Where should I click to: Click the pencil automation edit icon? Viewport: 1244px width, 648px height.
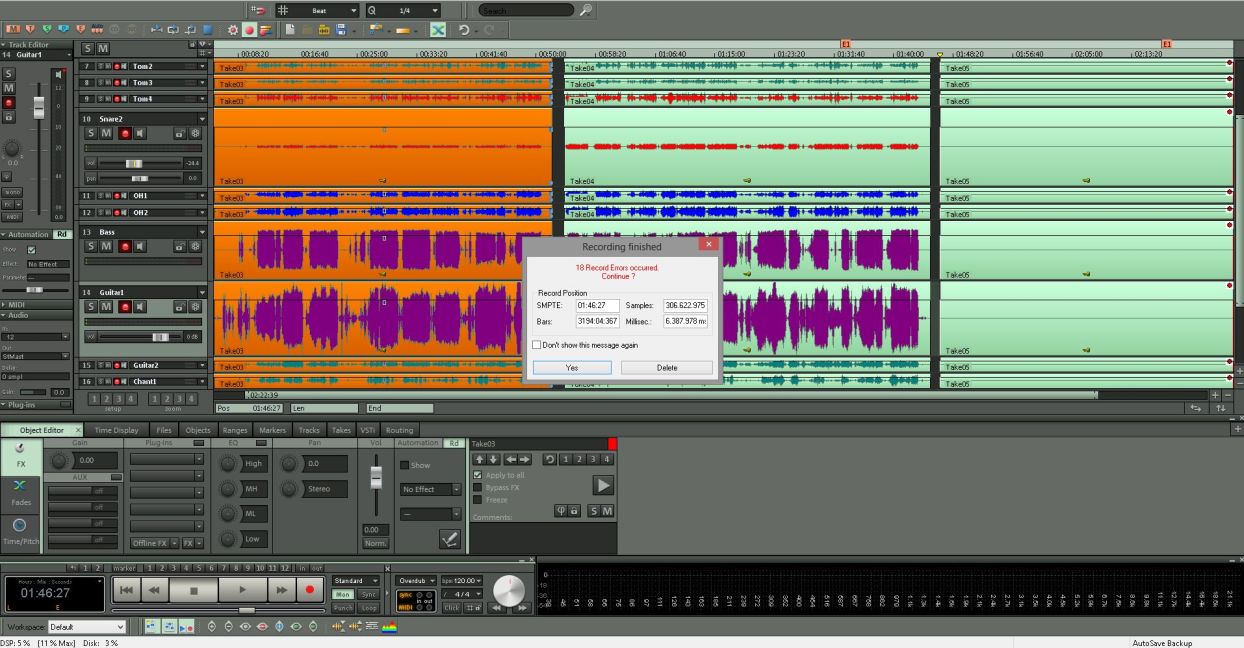click(x=450, y=539)
